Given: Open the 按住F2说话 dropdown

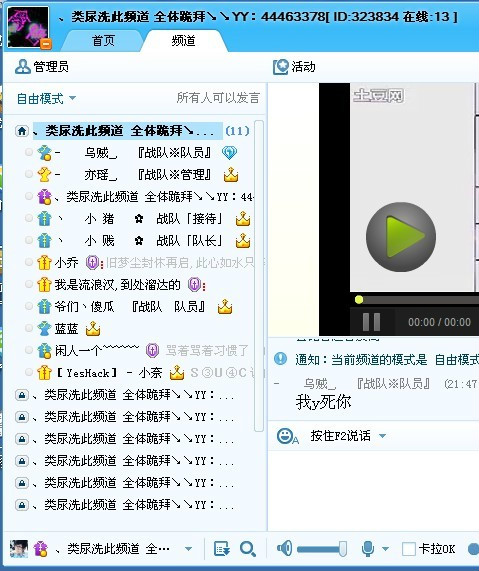Looking at the screenshot, I should pyautogui.click(x=348, y=436).
